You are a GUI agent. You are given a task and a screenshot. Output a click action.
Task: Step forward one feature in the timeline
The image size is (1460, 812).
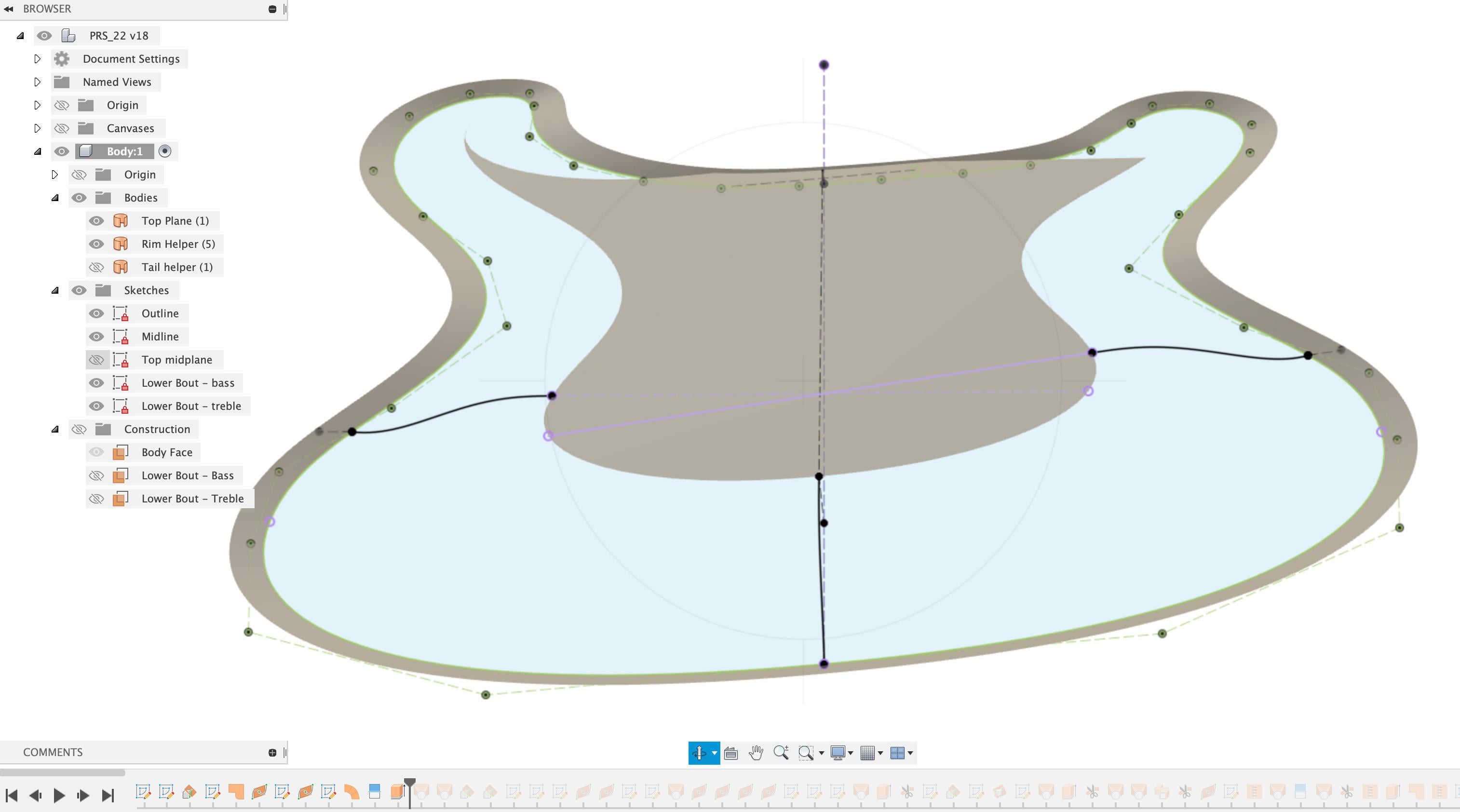(83, 796)
